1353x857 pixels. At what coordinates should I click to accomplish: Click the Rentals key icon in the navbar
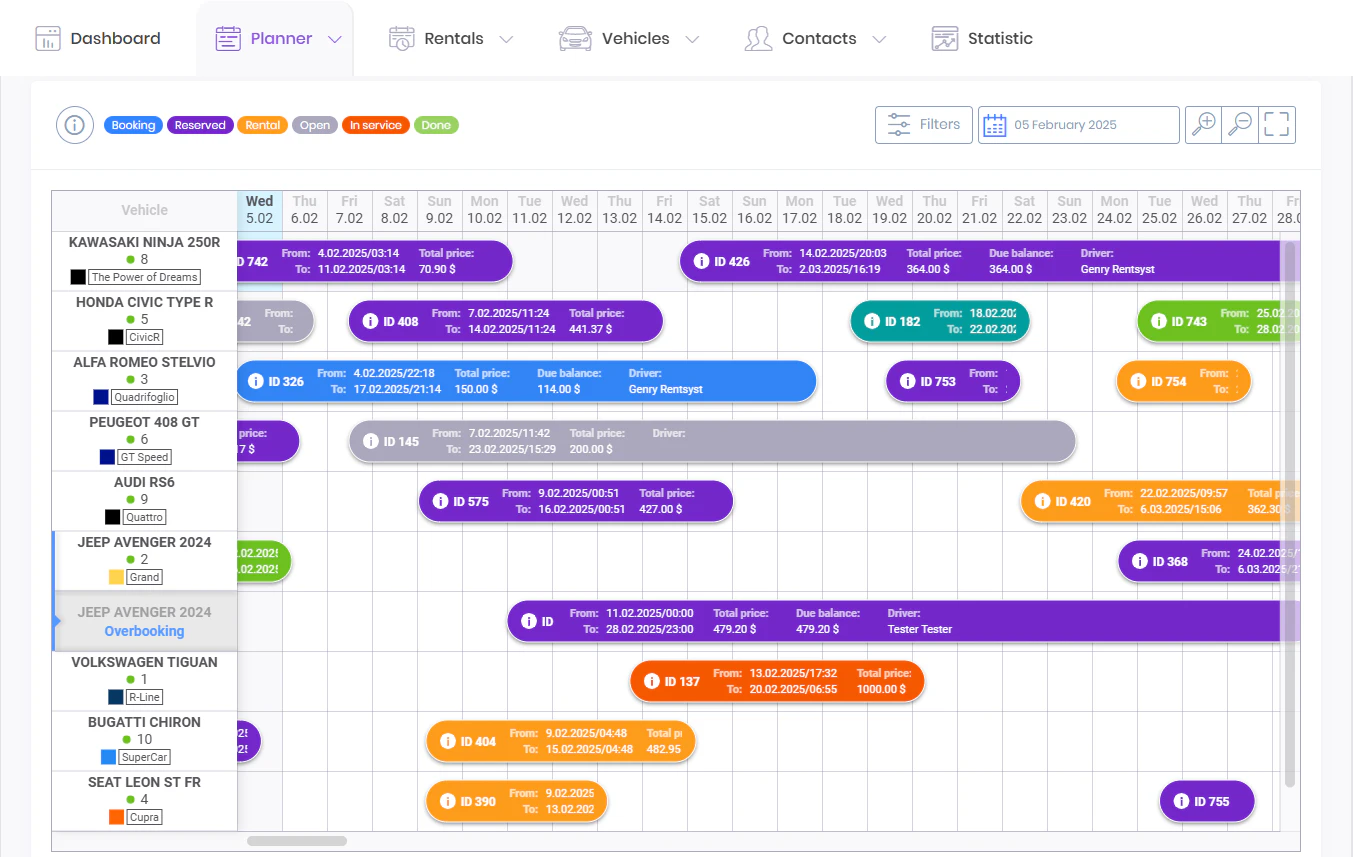(400, 37)
